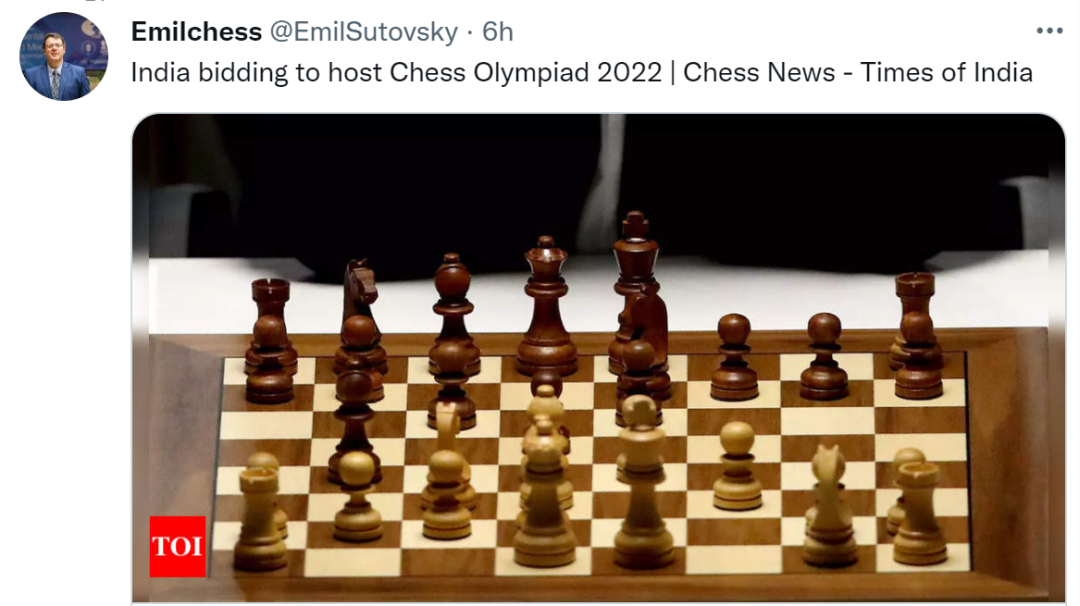Click the "Chess Olympiad 2022" headline text

click(x=526, y=72)
